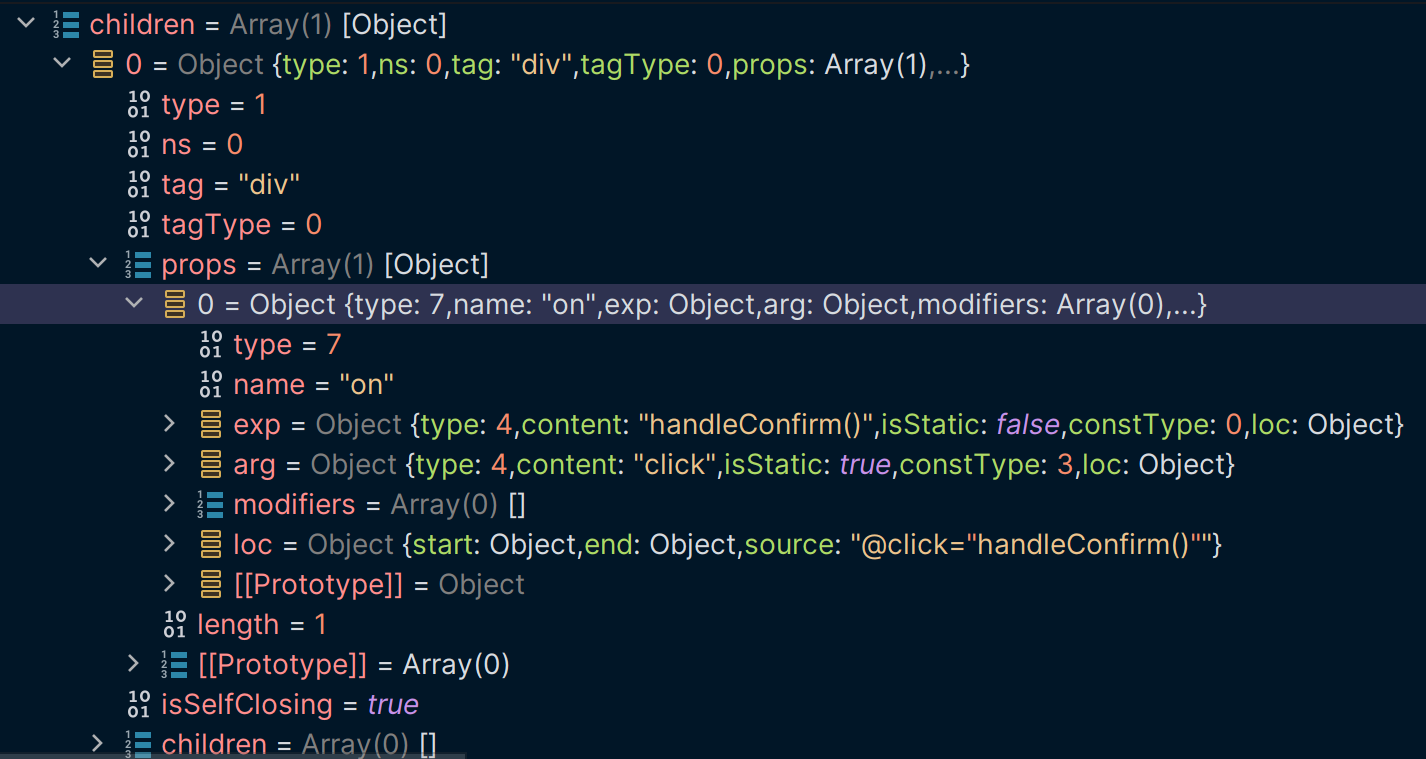The width and height of the screenshot is (1426, 759).
Task: Click array icon beside top children
Action: [66, 24]
